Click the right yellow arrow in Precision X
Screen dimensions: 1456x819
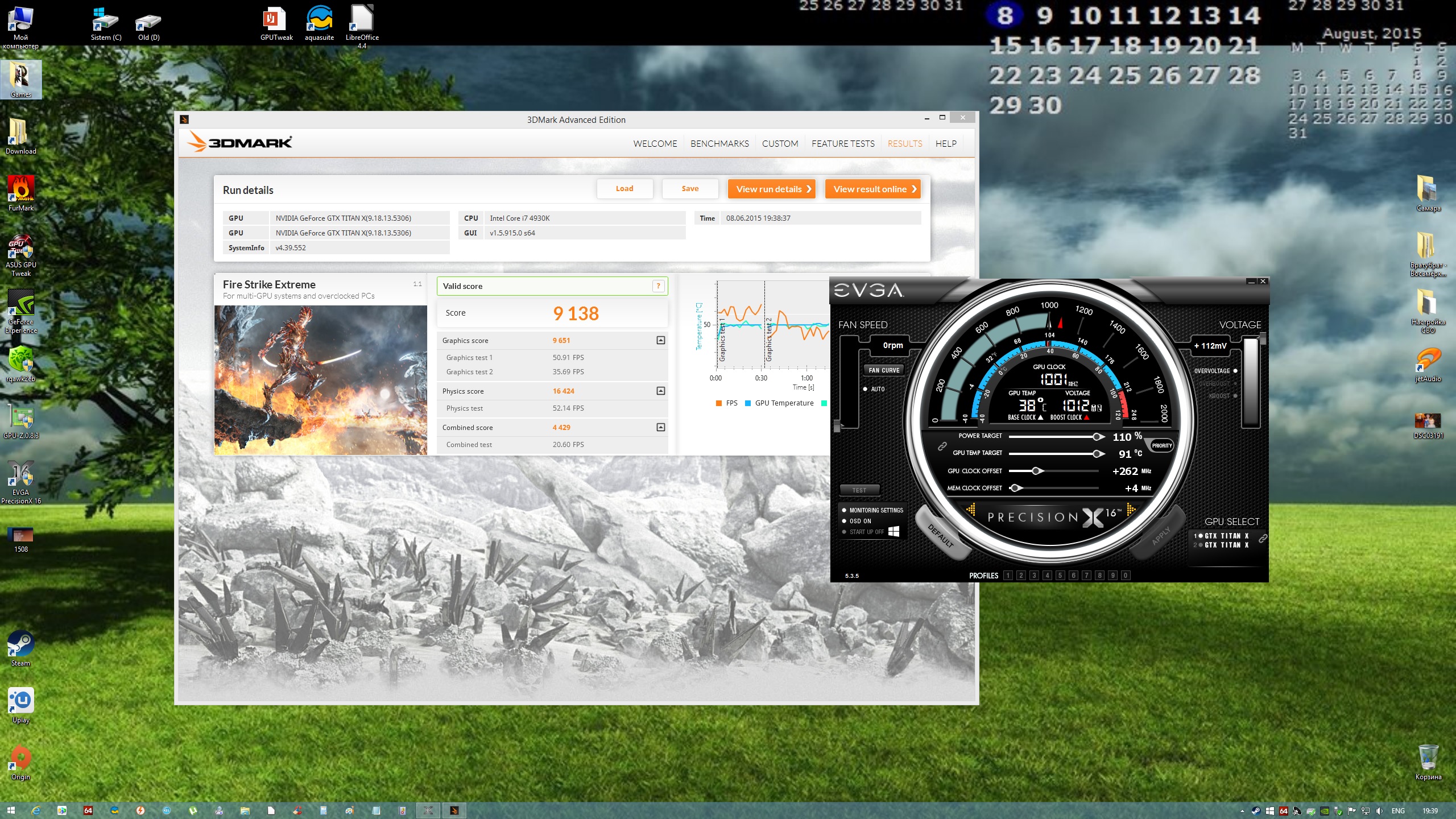pyautogui.click(x=1131, y=510)
